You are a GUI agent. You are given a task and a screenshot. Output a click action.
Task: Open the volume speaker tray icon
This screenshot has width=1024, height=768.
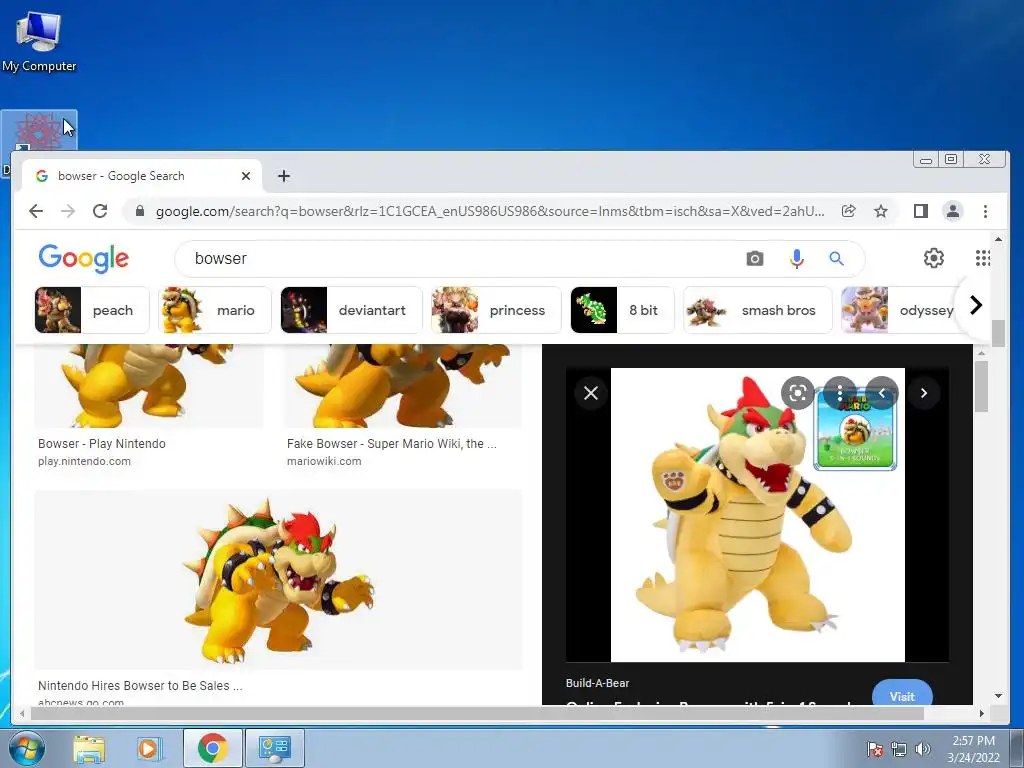923,749
